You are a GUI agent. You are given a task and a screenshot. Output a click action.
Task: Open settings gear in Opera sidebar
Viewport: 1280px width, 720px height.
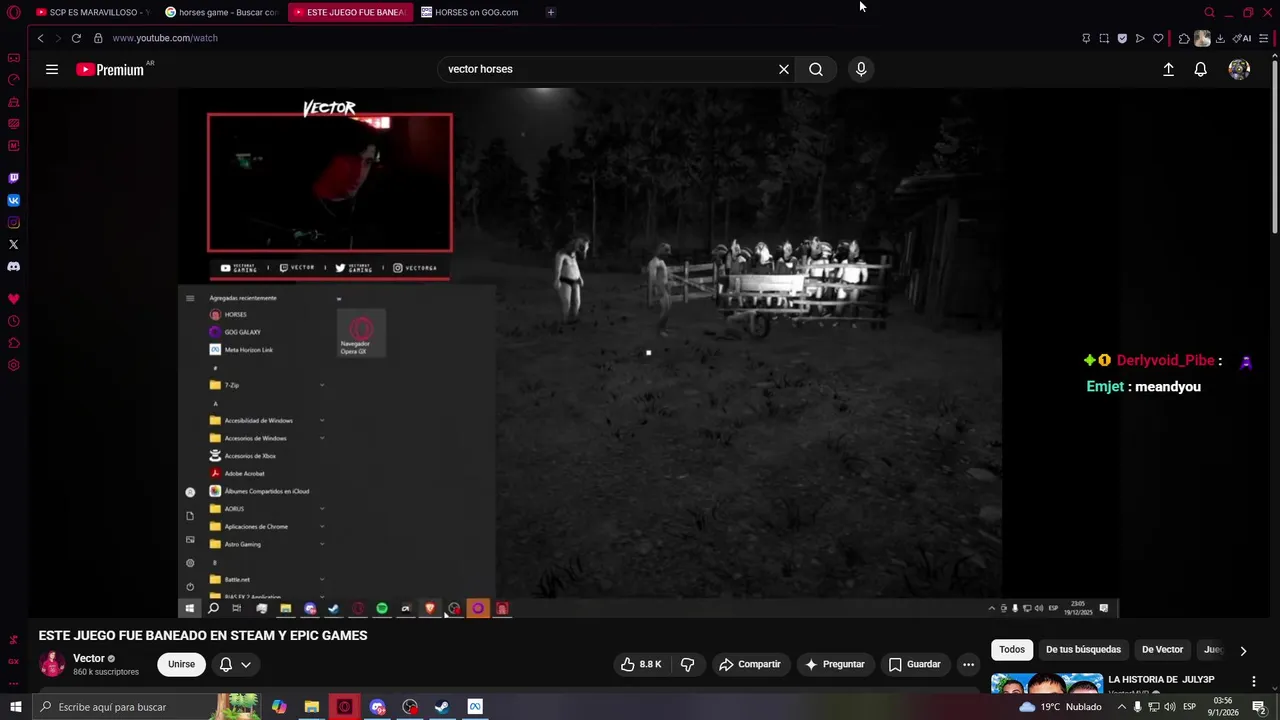tap(13, 365)
